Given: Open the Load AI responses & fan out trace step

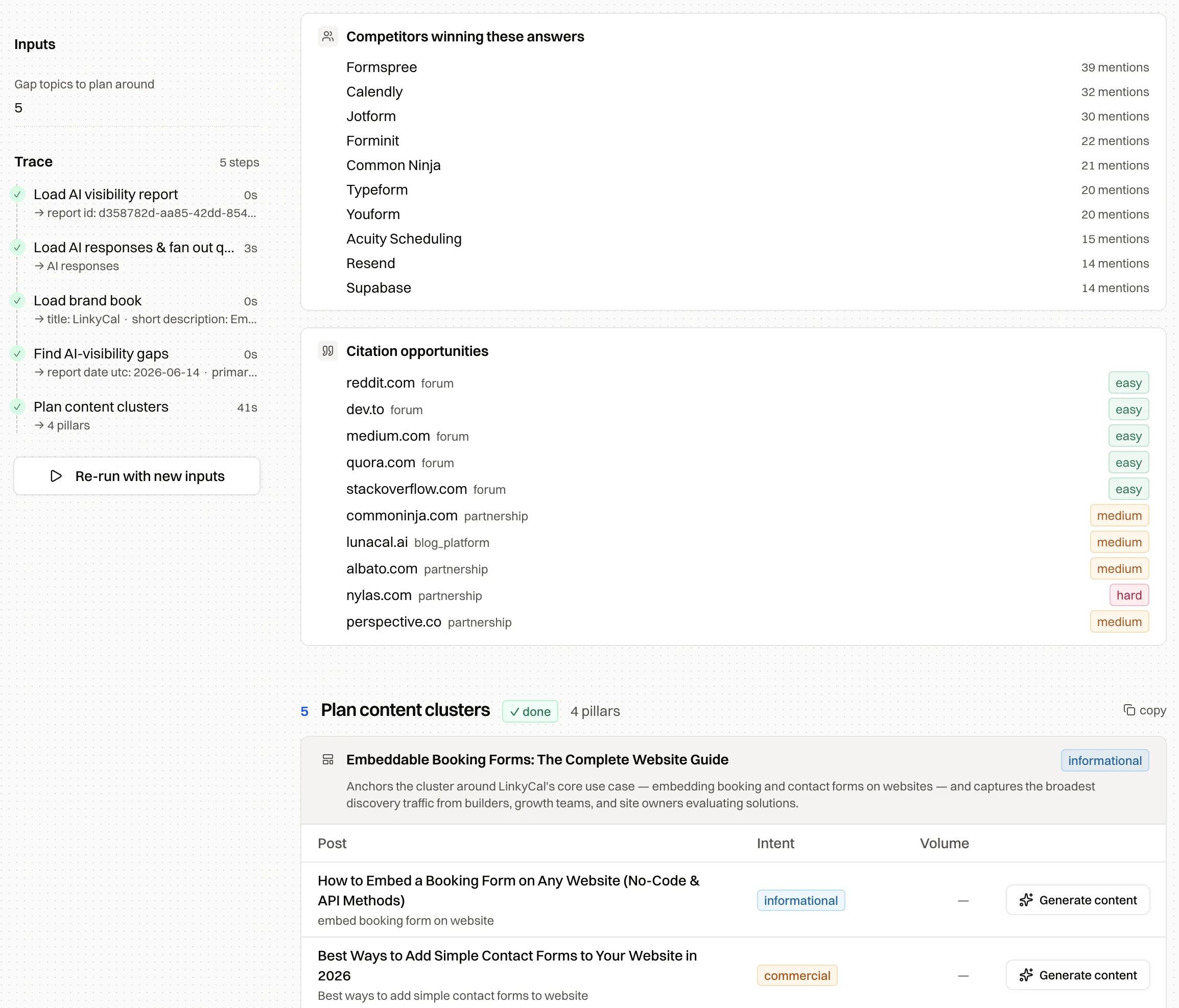Looking at the screenshot, I should tap(136, 256).
